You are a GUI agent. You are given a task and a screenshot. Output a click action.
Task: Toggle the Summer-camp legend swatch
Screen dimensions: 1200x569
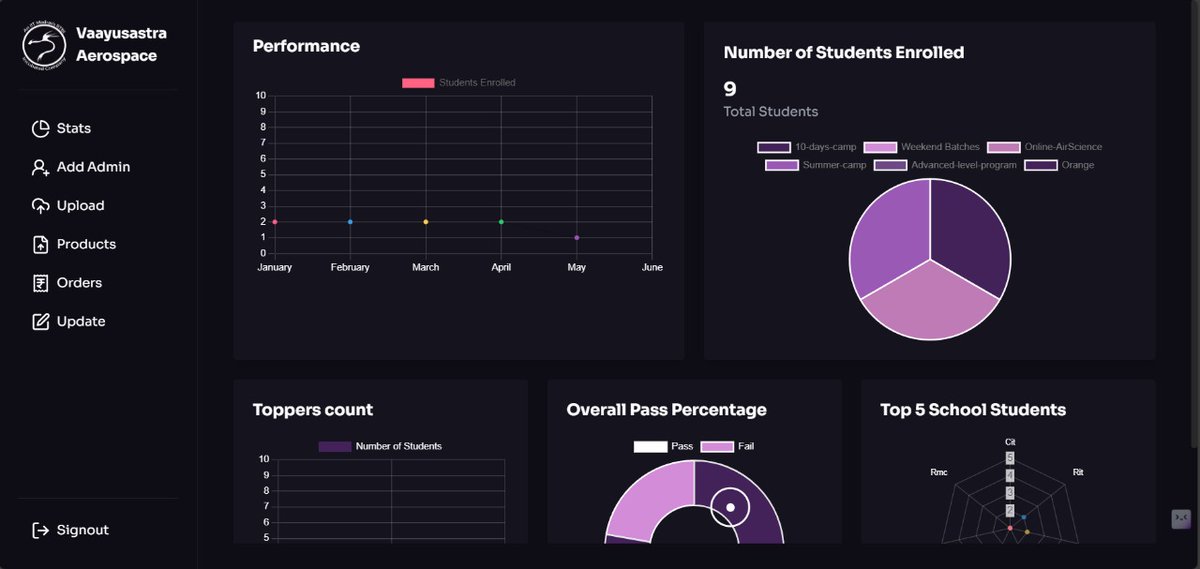coord(782,165)
